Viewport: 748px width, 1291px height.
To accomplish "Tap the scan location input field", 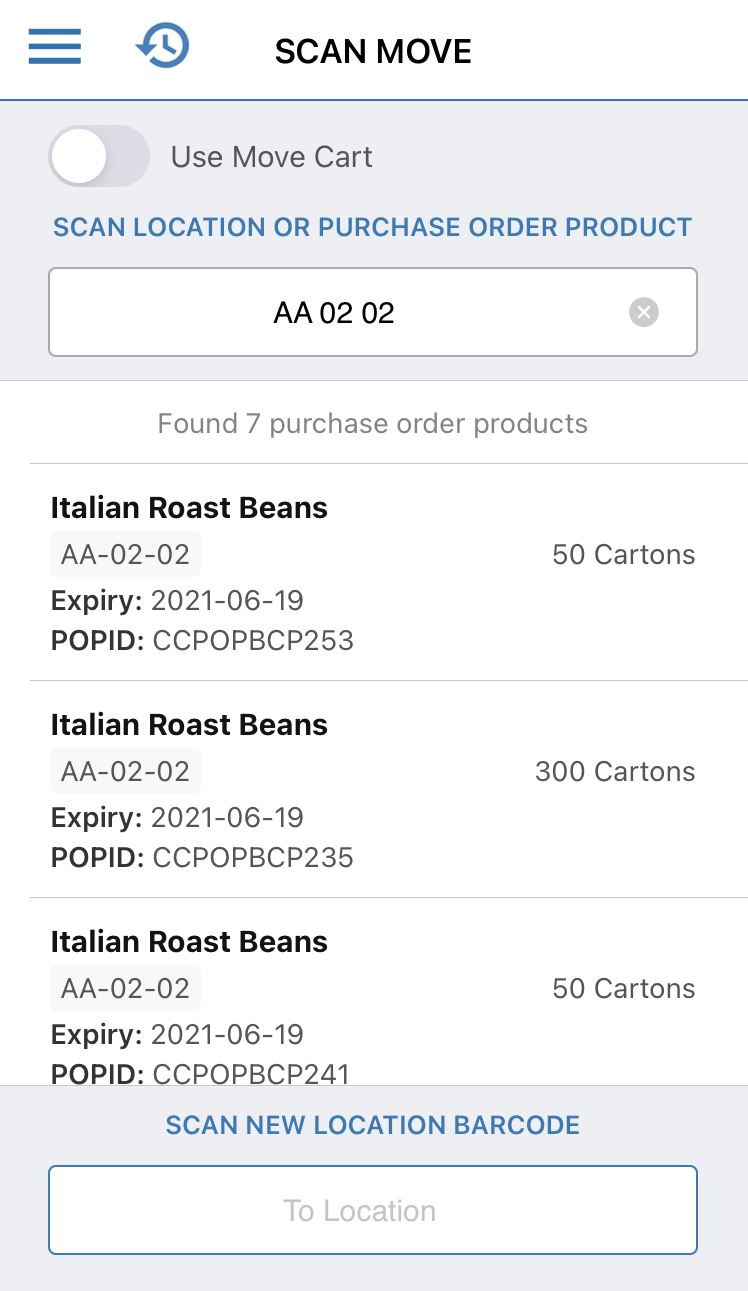I will 335,313.
